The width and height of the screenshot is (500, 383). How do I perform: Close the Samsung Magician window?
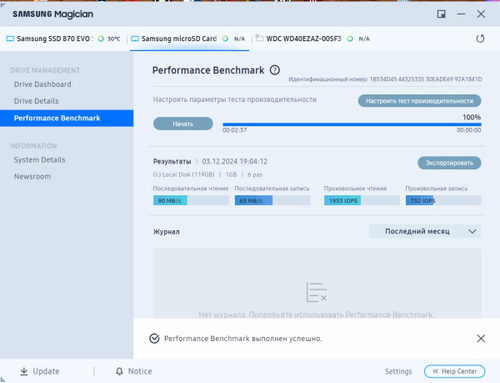tap(481, 14)
